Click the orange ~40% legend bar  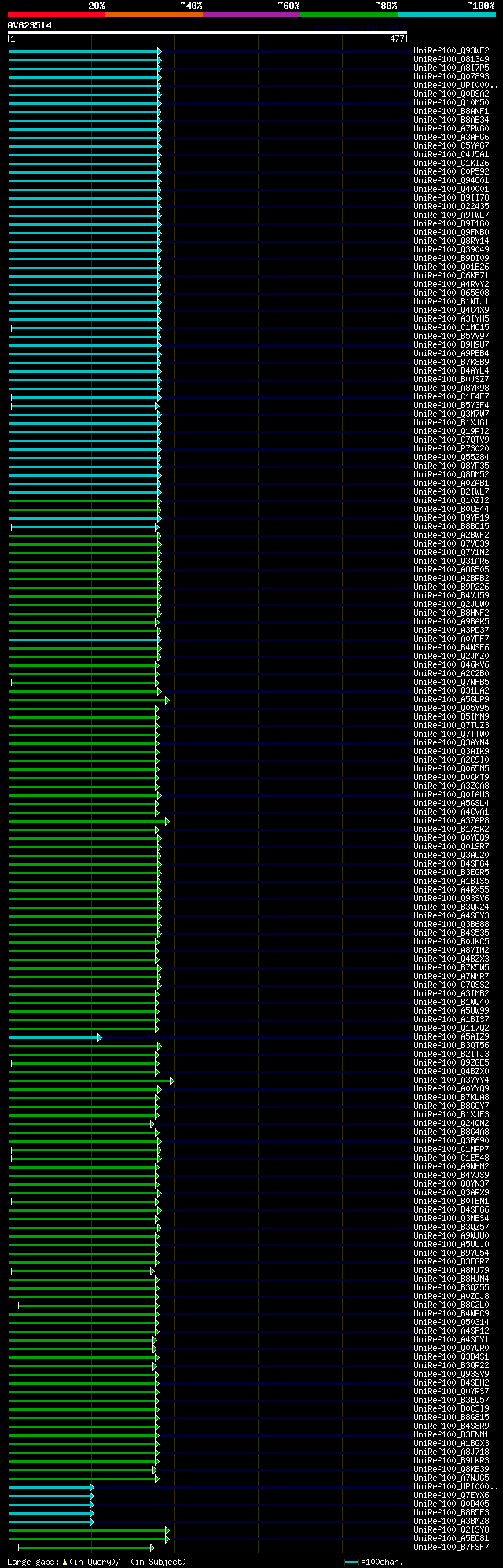point(153,13)
